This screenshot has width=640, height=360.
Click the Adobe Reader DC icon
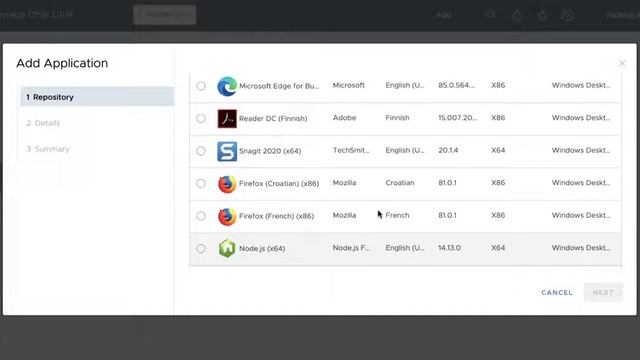point(227,118)
